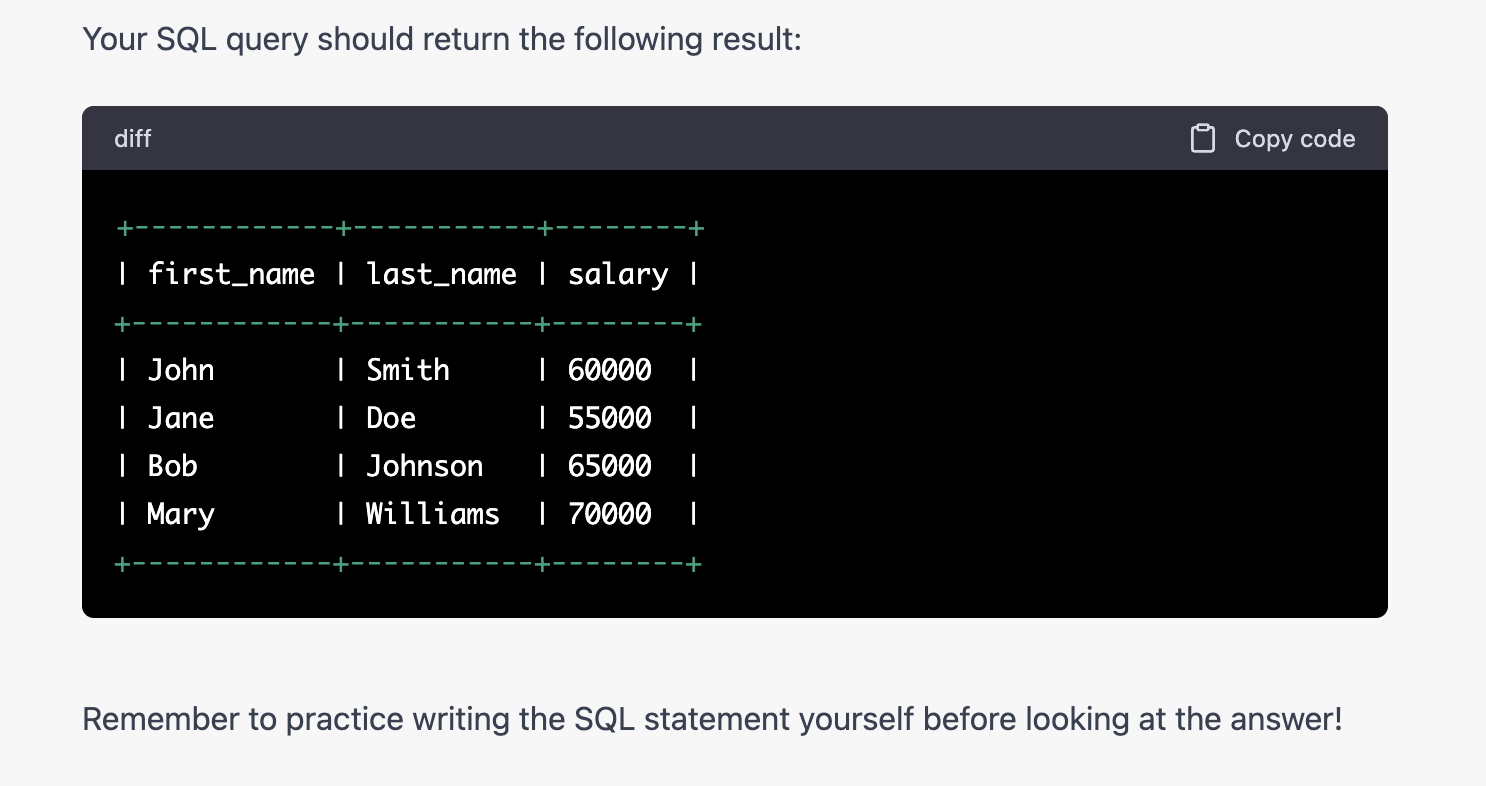Click the last name Johnson
The height and width of the screenshot is (786, 1486).
424,466
